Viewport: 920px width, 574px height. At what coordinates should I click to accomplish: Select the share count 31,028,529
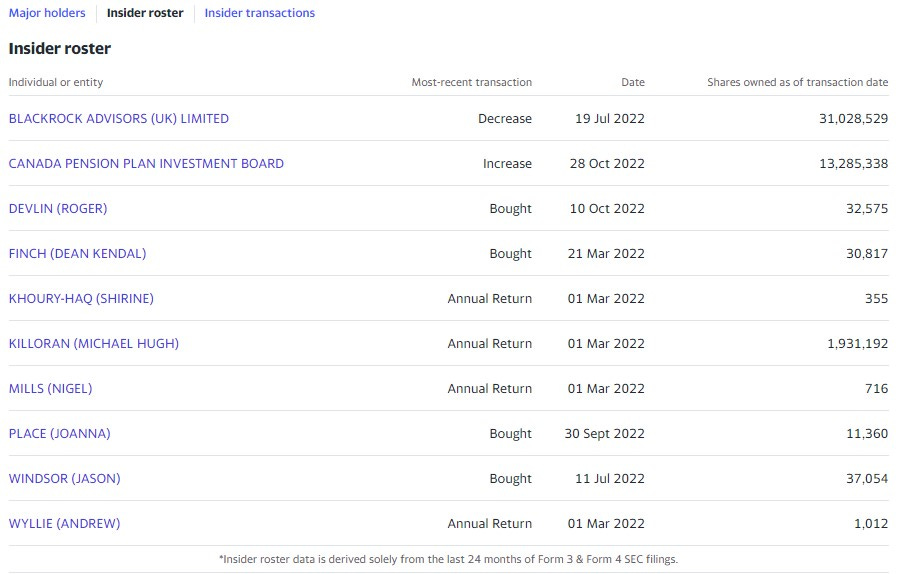pos(854,119)
